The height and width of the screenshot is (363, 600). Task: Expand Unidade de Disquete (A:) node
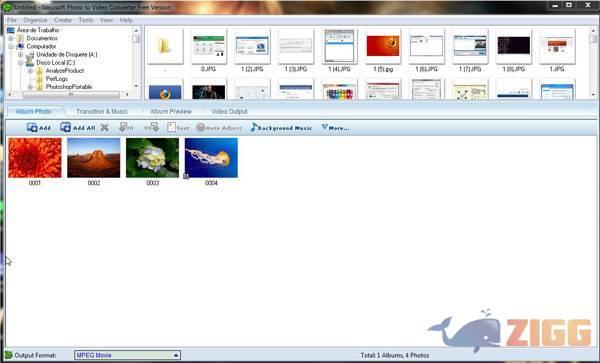(21, 55)
